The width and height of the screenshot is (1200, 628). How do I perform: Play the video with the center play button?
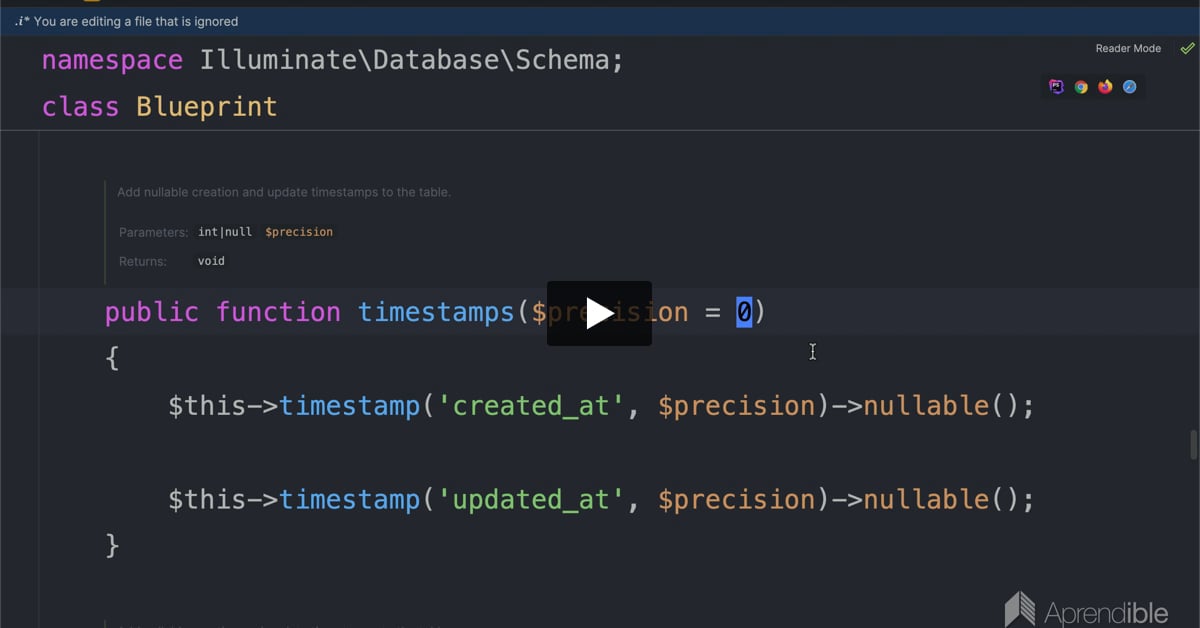599,313
